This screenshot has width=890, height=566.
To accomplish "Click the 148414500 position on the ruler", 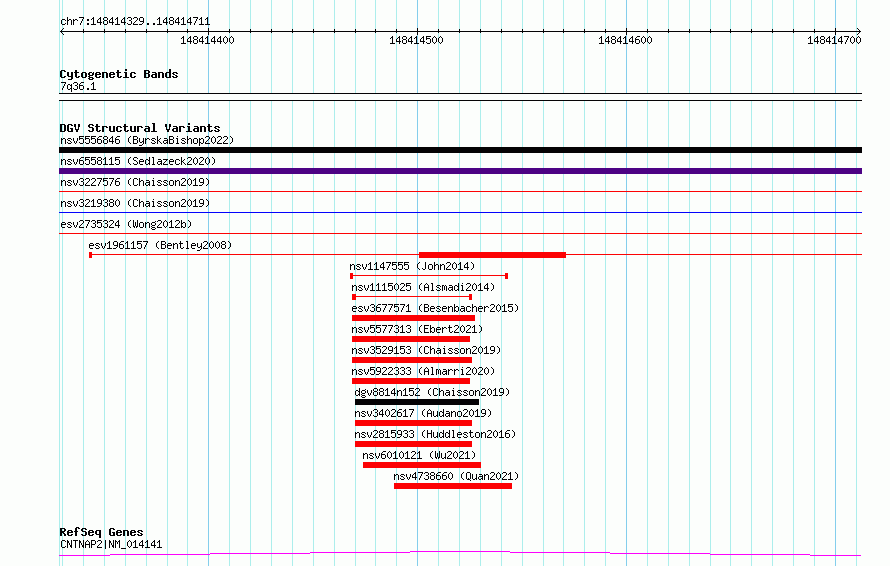I will pyautogui.click(x=418, y=40).
